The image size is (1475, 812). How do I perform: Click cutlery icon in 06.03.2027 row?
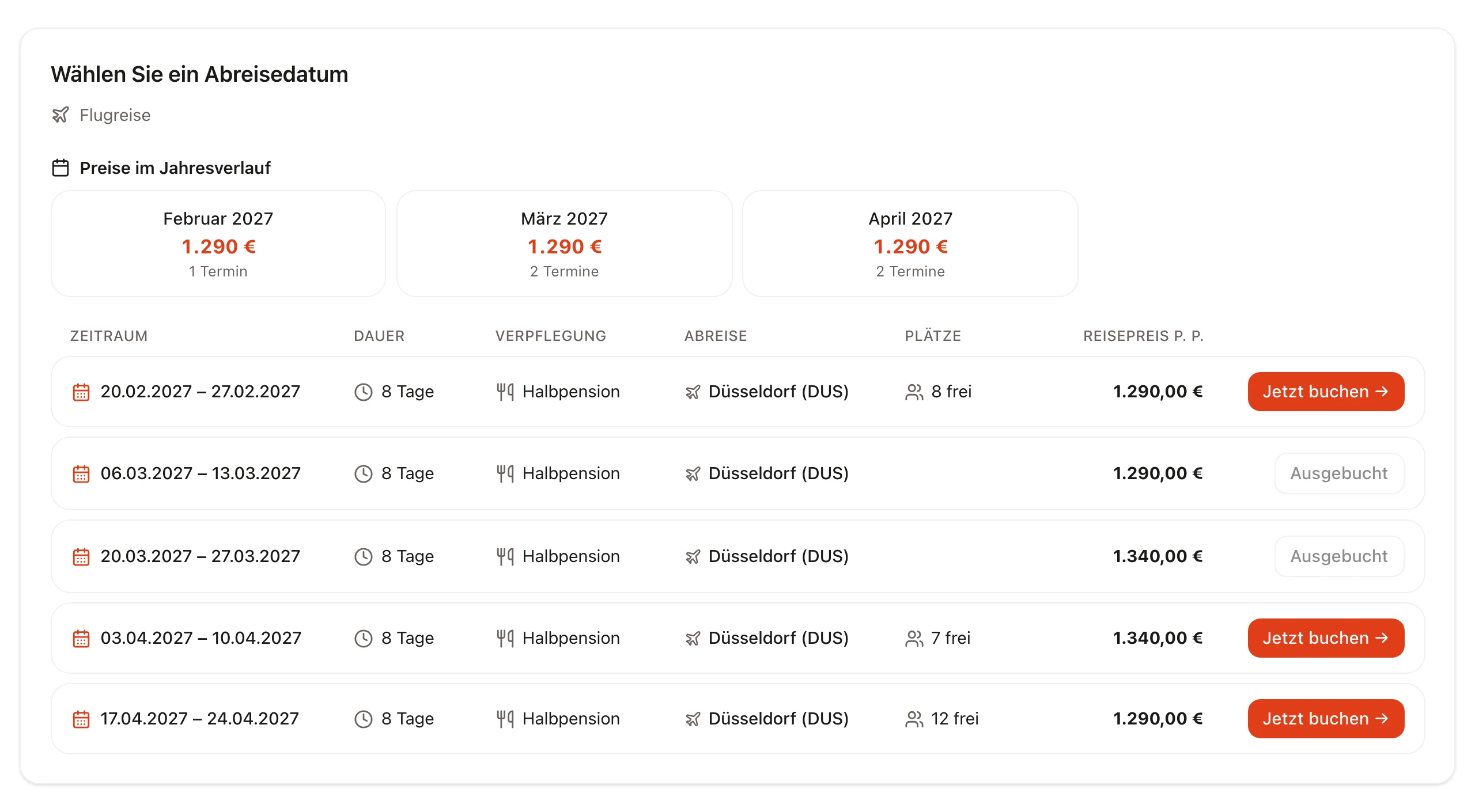pyautogui.click(x=505, y=474)
